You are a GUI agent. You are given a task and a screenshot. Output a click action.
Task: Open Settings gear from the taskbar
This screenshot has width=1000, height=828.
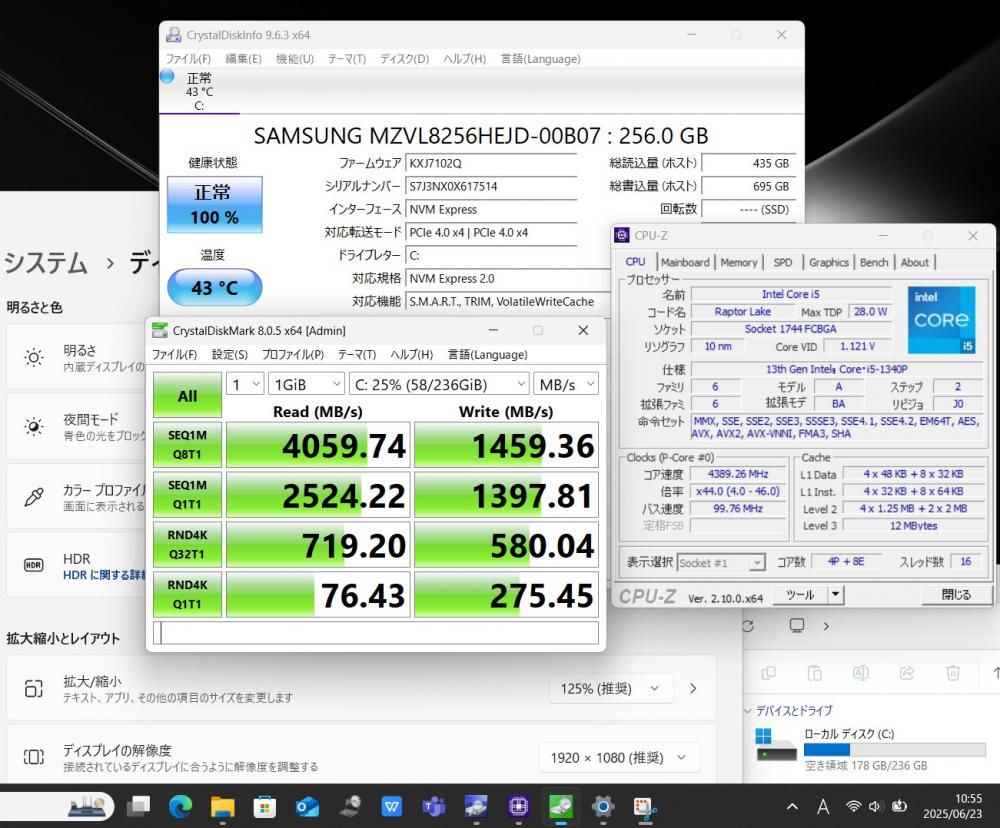[x=603, y=807]
